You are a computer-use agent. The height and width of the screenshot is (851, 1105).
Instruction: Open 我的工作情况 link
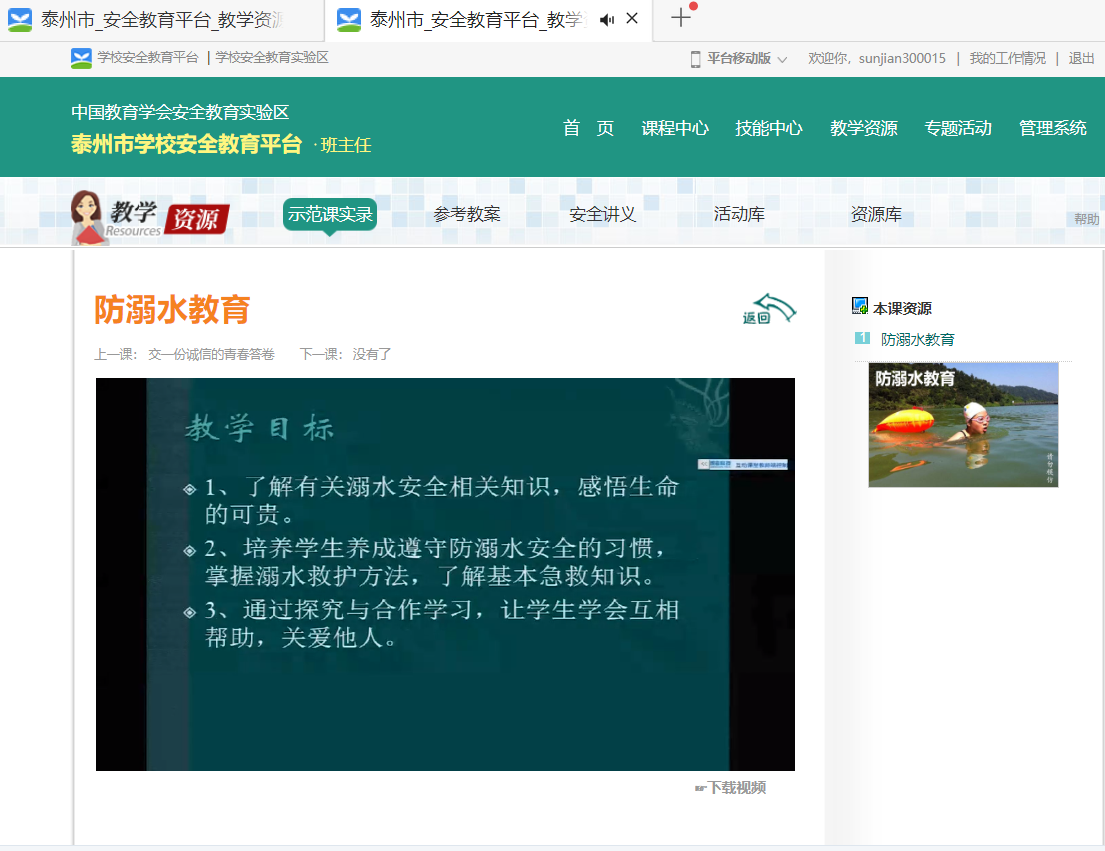(1007, 58)
